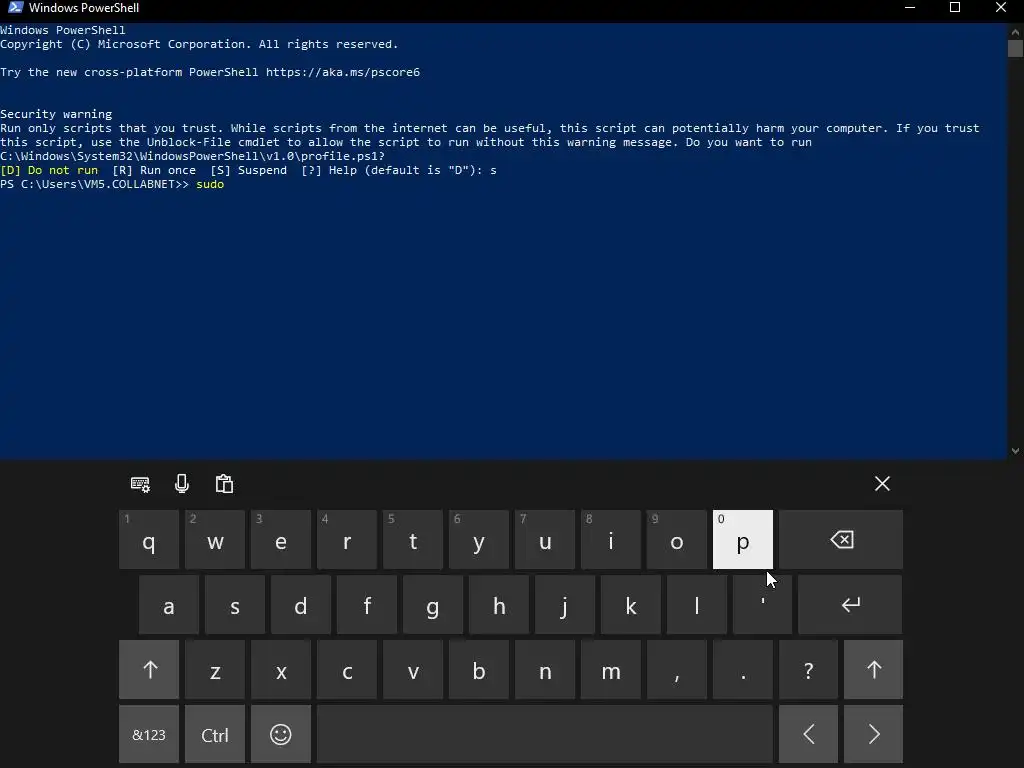1024x768 pixels.
Task: Click the '[?] Help' option text
Action: coord(329,170)
